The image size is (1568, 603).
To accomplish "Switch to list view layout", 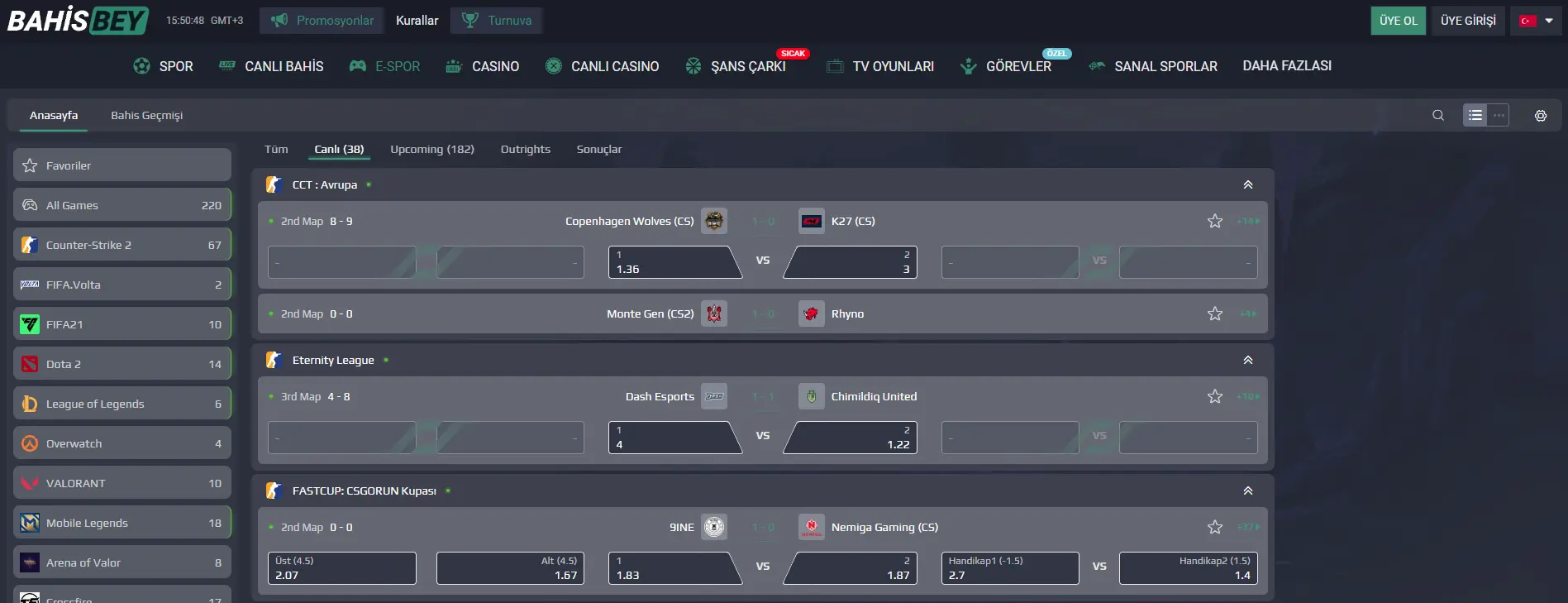I will [1475, 115].
